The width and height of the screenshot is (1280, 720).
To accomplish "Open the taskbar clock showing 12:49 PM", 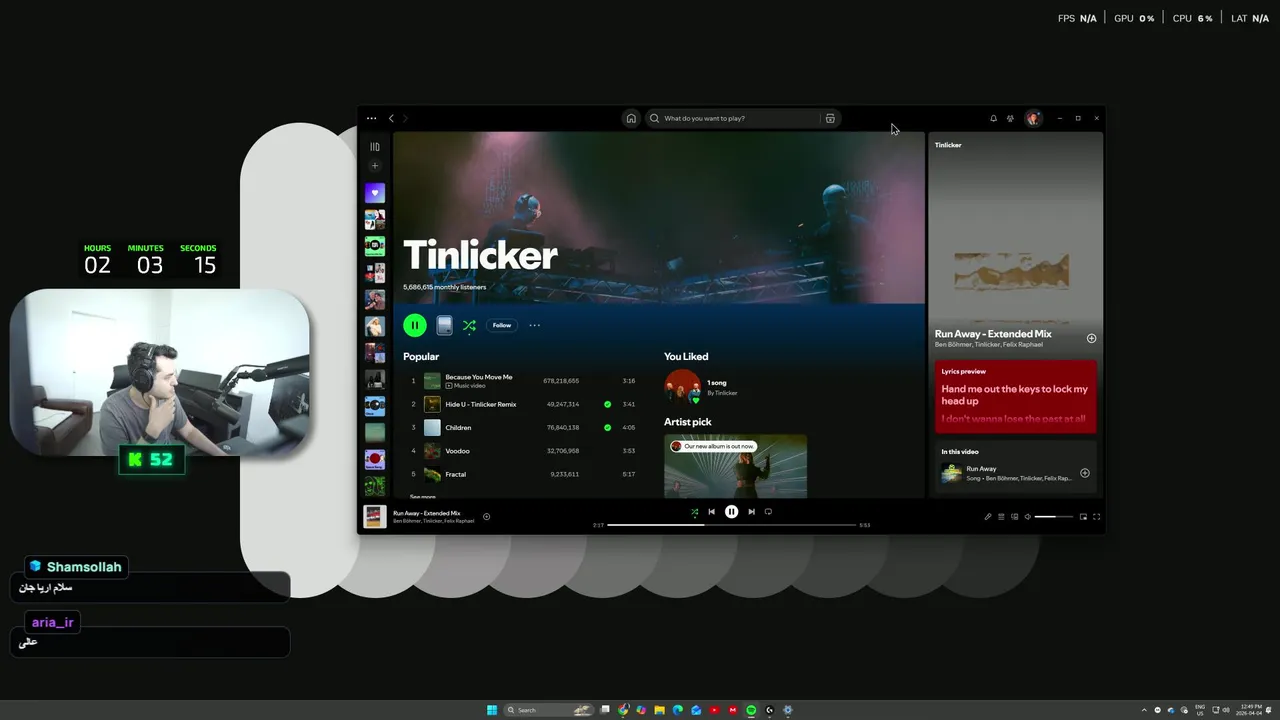I will coord(1250,710).
